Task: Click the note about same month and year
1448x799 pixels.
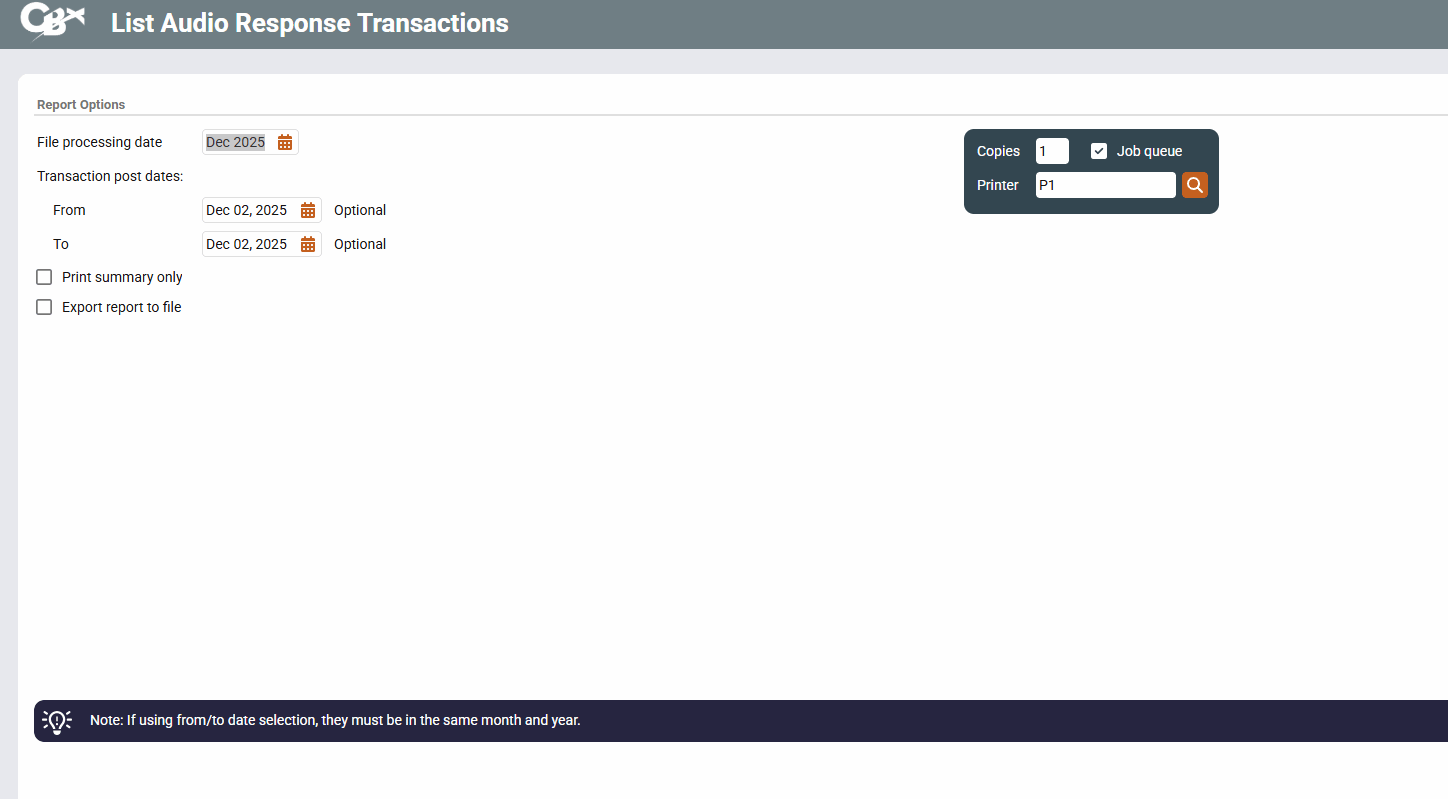Action: 335,720
